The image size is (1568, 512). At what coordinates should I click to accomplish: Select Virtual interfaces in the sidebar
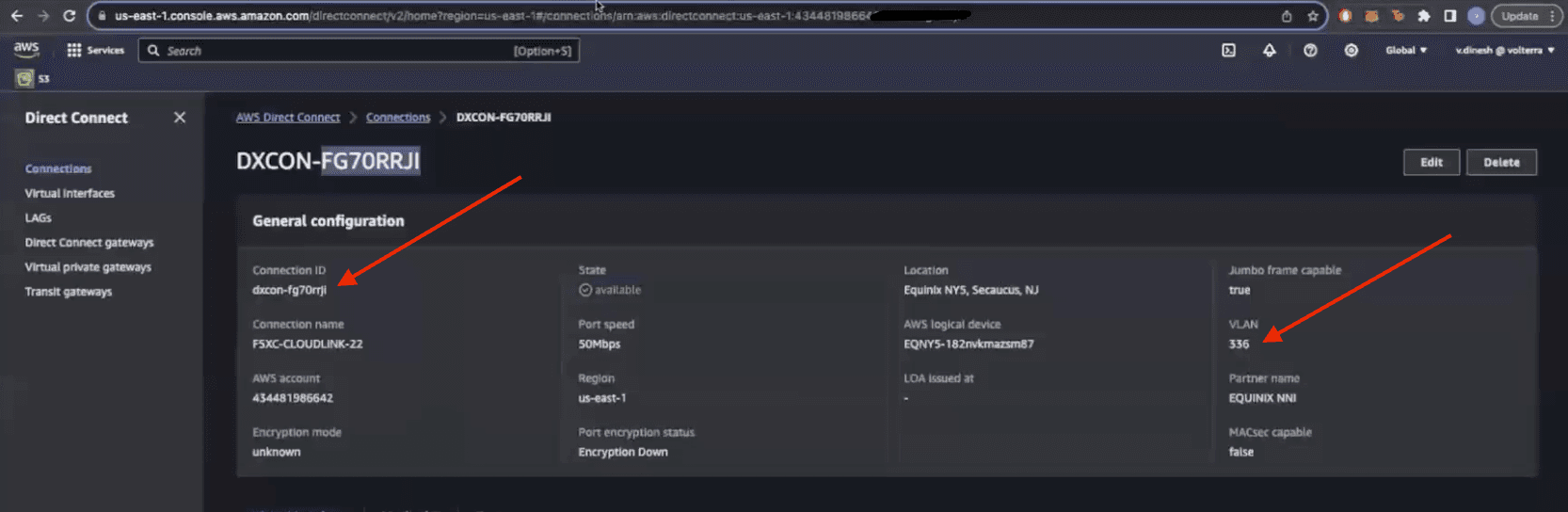70,194
